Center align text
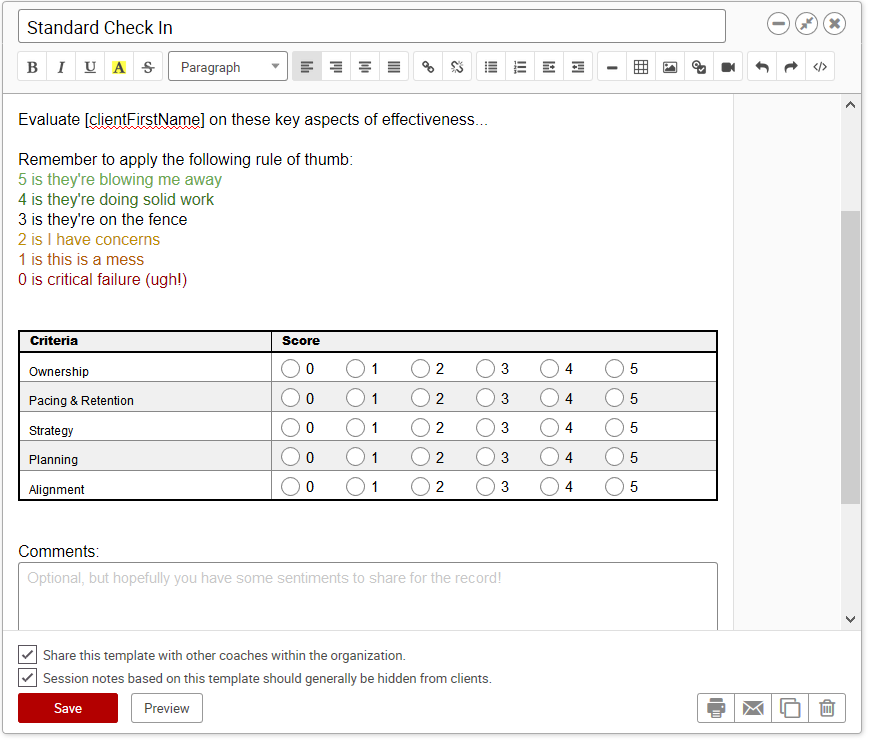The image size is (873, 744). (365, 67)
